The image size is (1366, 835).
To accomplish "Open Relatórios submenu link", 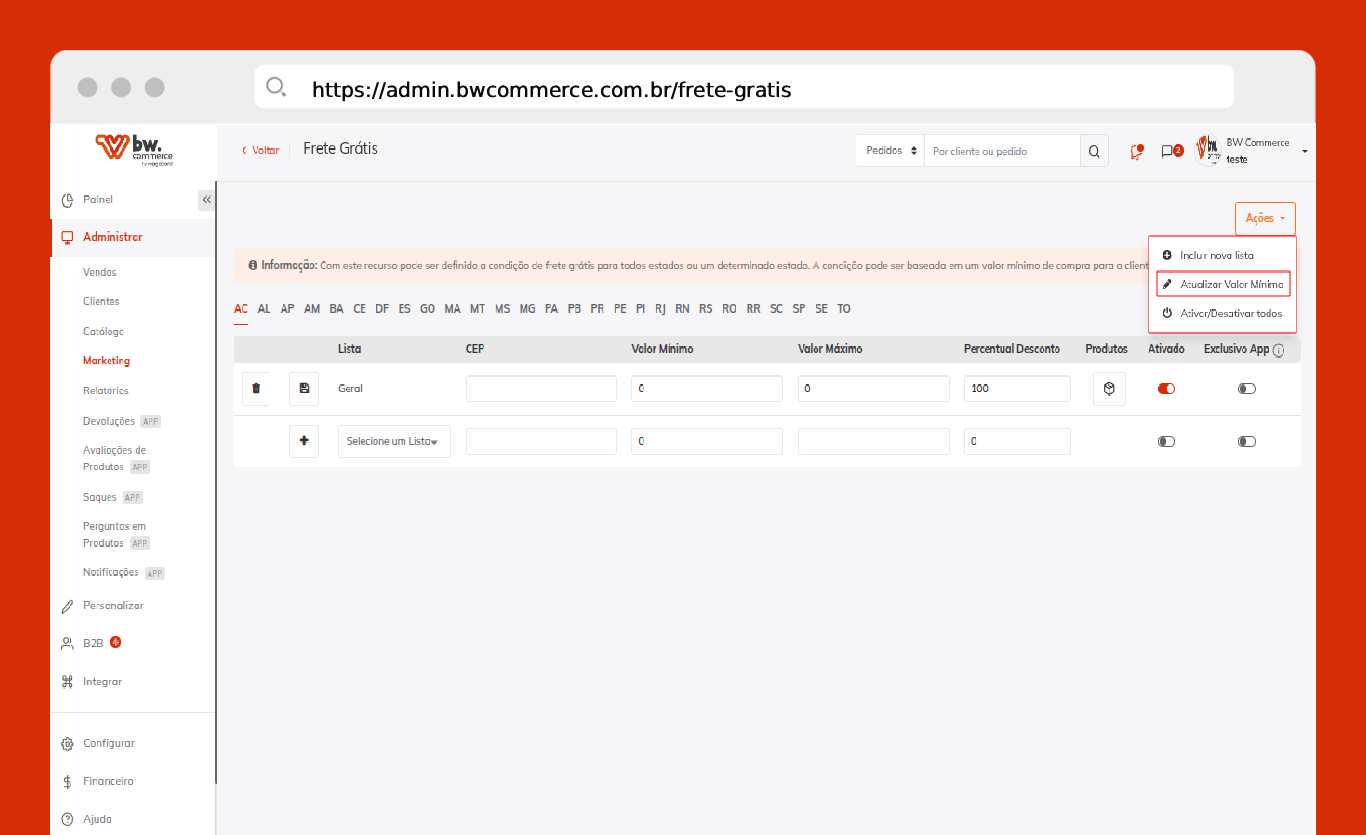I will coord(106,391).
